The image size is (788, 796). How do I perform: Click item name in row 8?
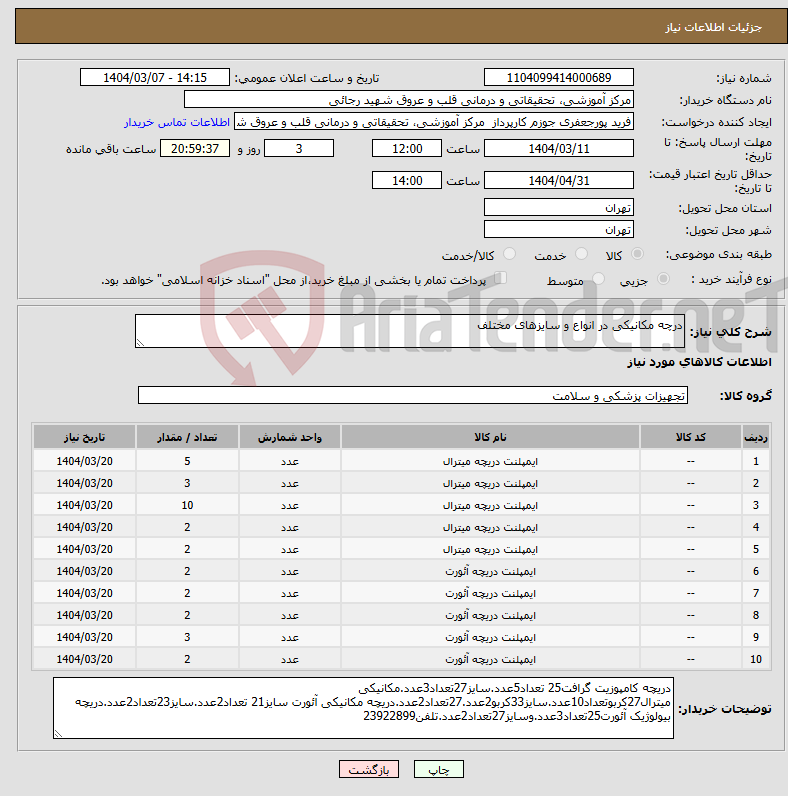[490, 615]
